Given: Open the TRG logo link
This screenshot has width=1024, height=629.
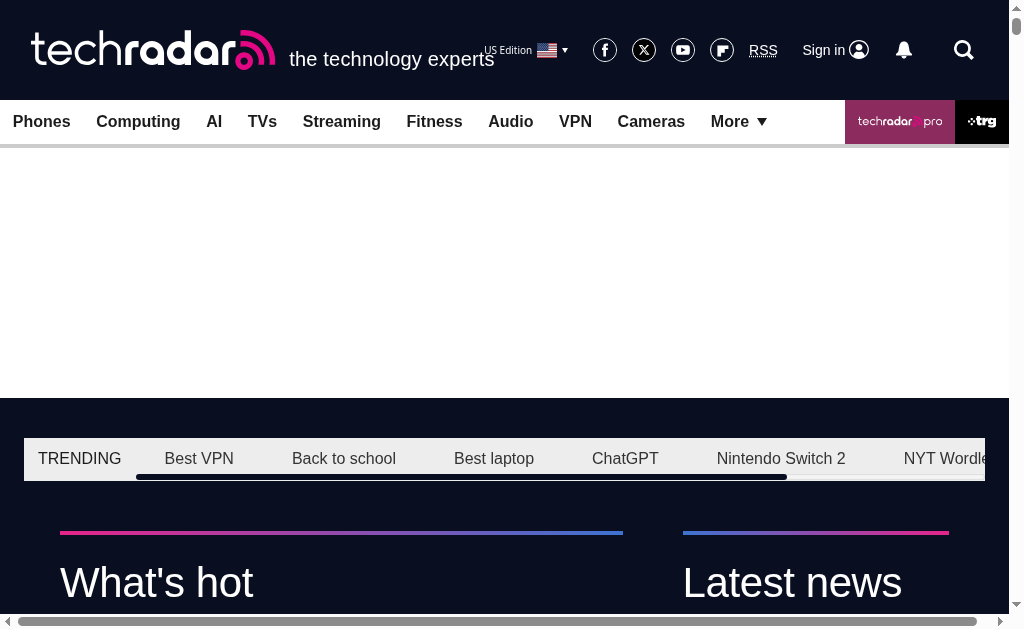Looking at the screenshot, I should 982,121.
